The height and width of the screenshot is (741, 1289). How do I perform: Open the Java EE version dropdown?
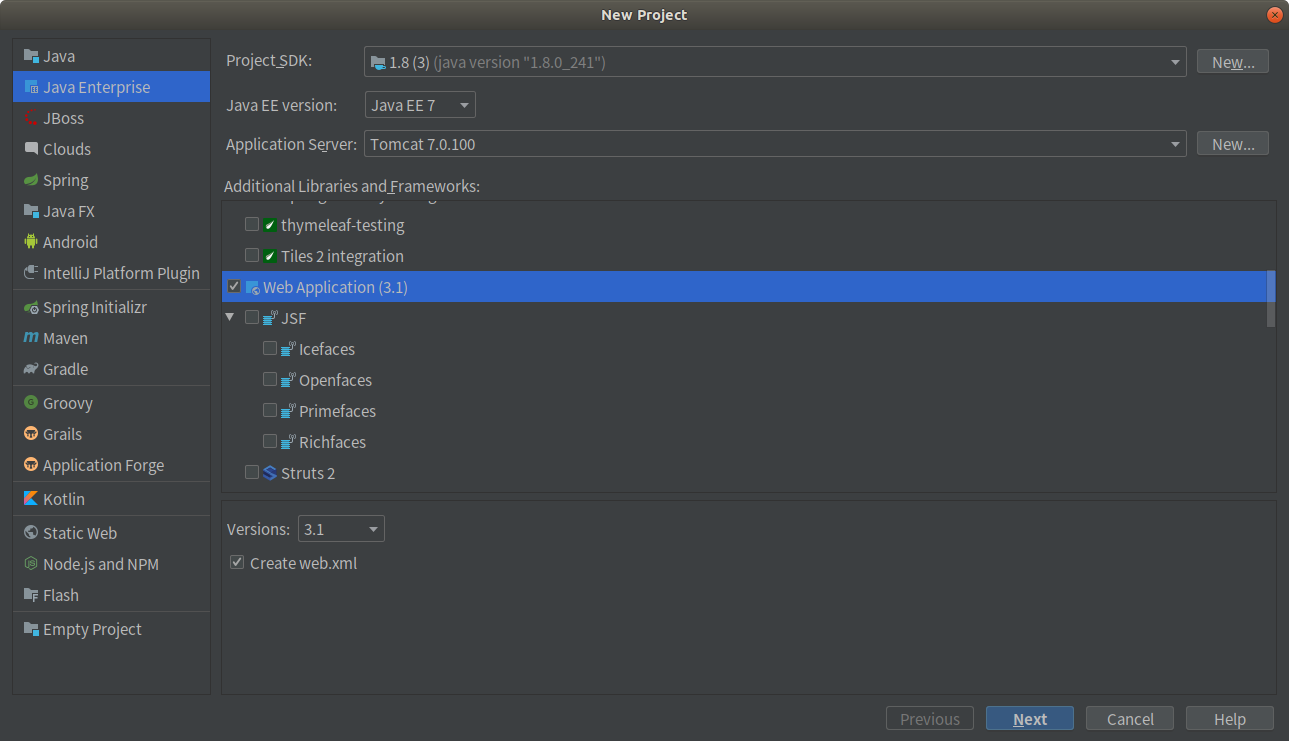pyautogui.click(x=462, y=104)
